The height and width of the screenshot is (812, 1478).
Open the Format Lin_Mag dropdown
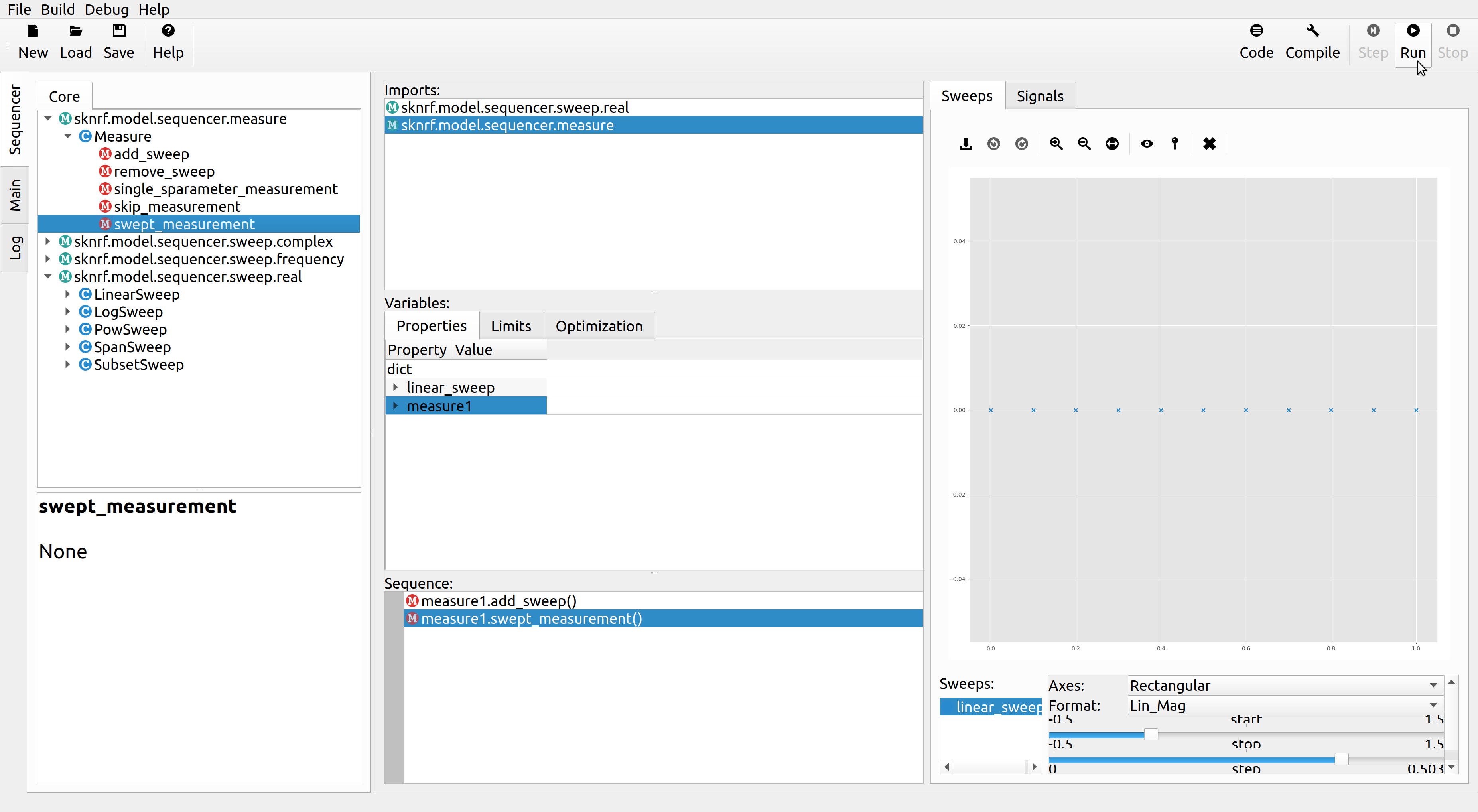[1285, 705]
